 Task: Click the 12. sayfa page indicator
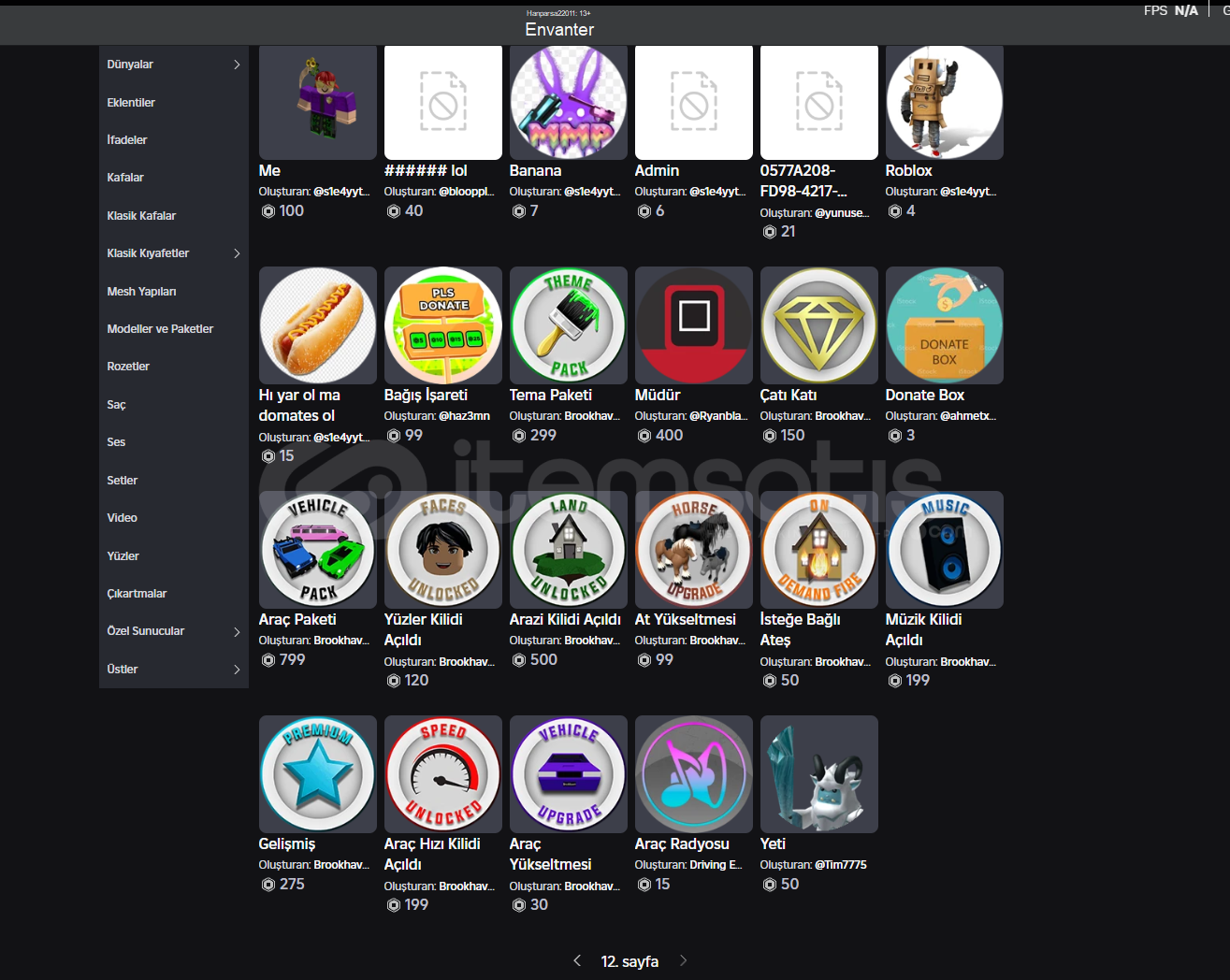629,961
